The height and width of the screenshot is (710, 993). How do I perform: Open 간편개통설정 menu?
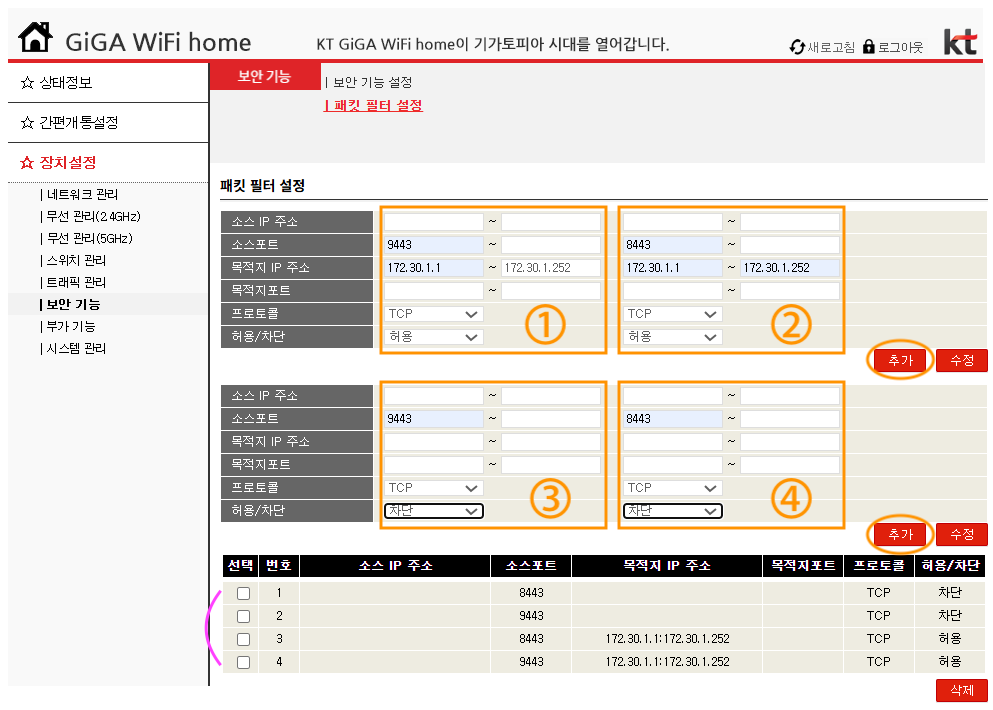click(79, 123)
